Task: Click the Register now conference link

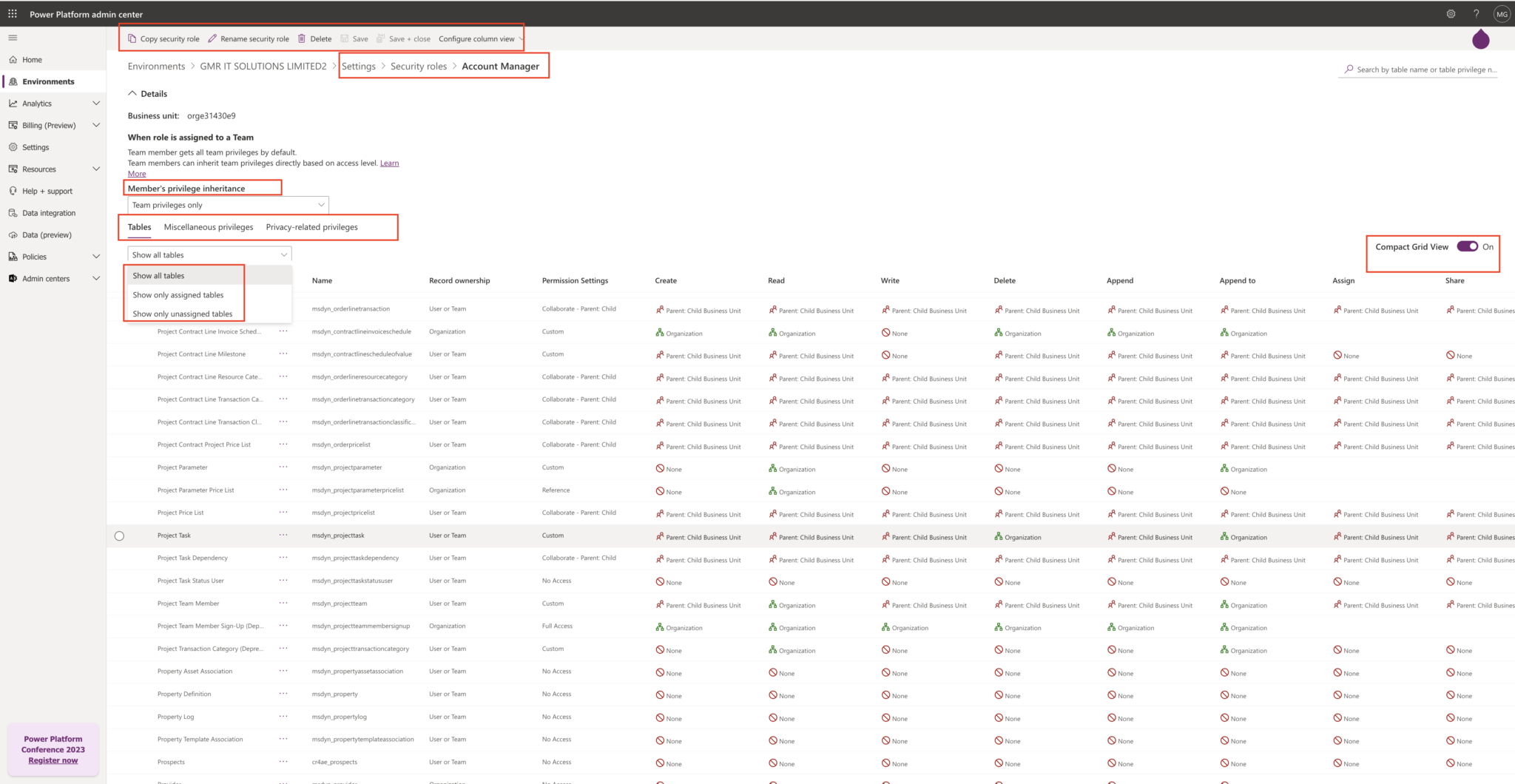Action: click(x=53, y=760)
